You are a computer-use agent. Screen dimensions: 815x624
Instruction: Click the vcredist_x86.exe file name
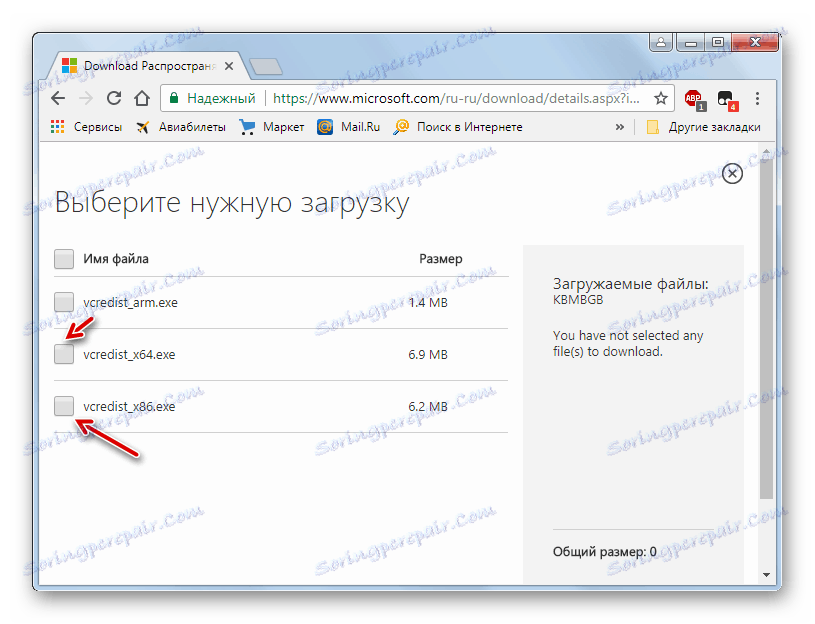pyautogui.click(x=129, y=406)
